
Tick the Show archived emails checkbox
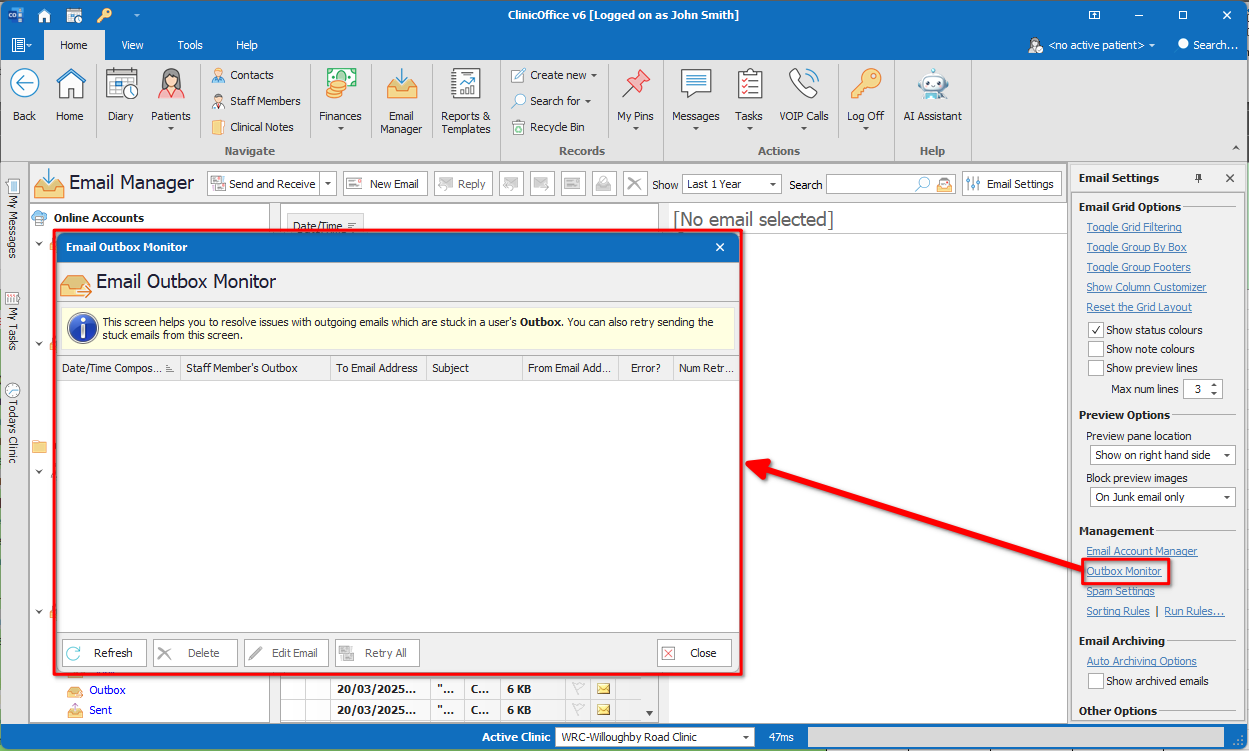pyautogui.click(x=1096, y=681)
